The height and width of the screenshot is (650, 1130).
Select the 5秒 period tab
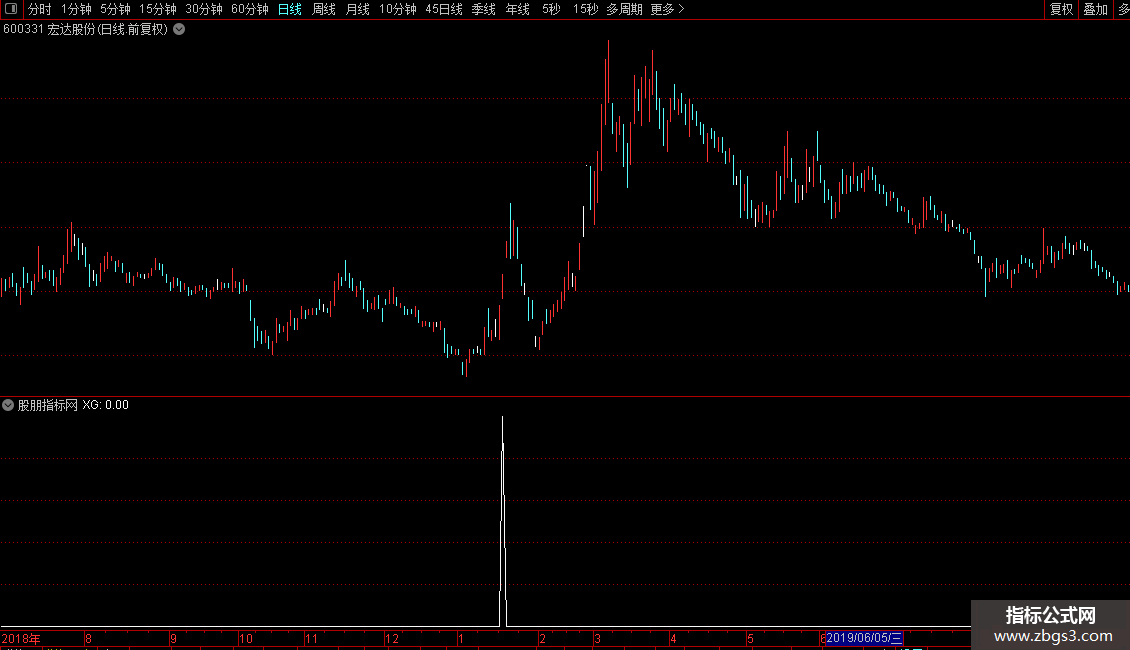pyautogui.click(x=551, y=9)
